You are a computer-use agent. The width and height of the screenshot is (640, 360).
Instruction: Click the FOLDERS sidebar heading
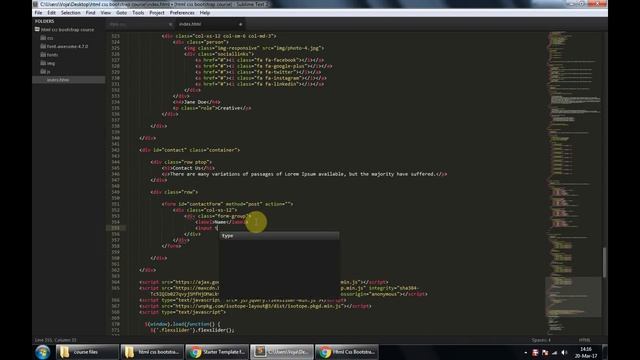44,21
